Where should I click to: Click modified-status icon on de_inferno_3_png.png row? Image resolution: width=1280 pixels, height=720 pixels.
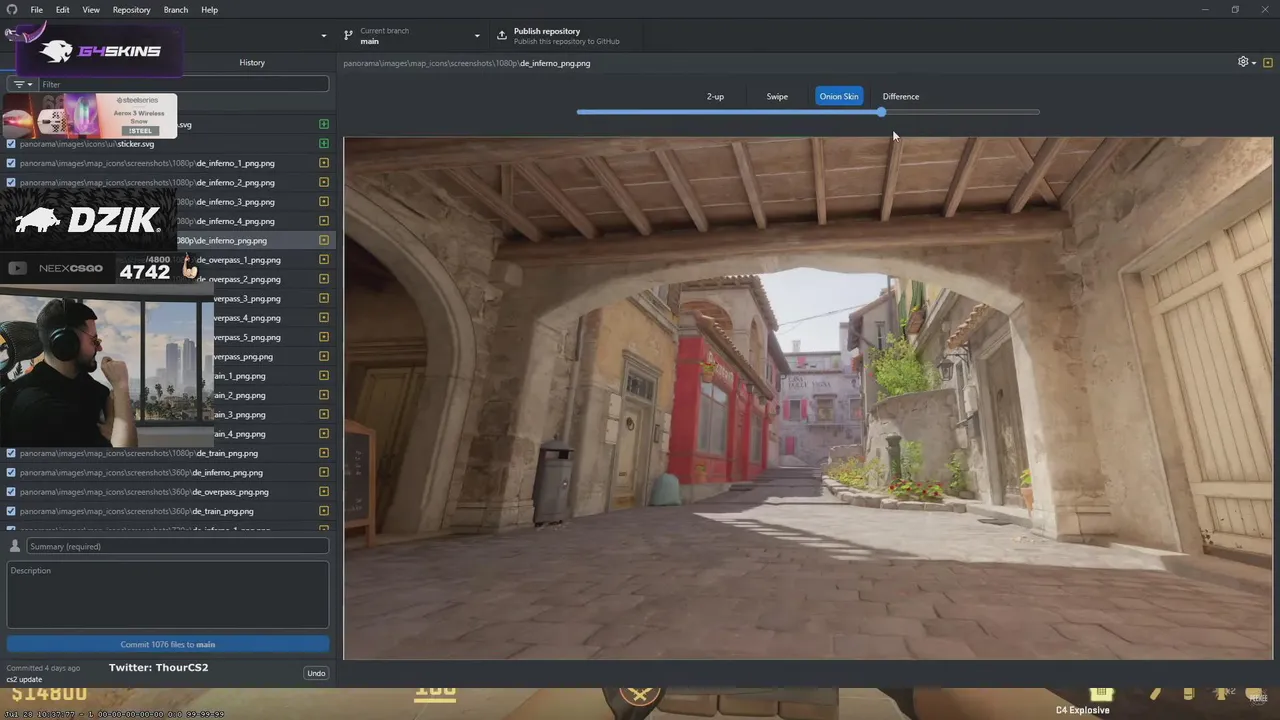click(x=324, y=201)
